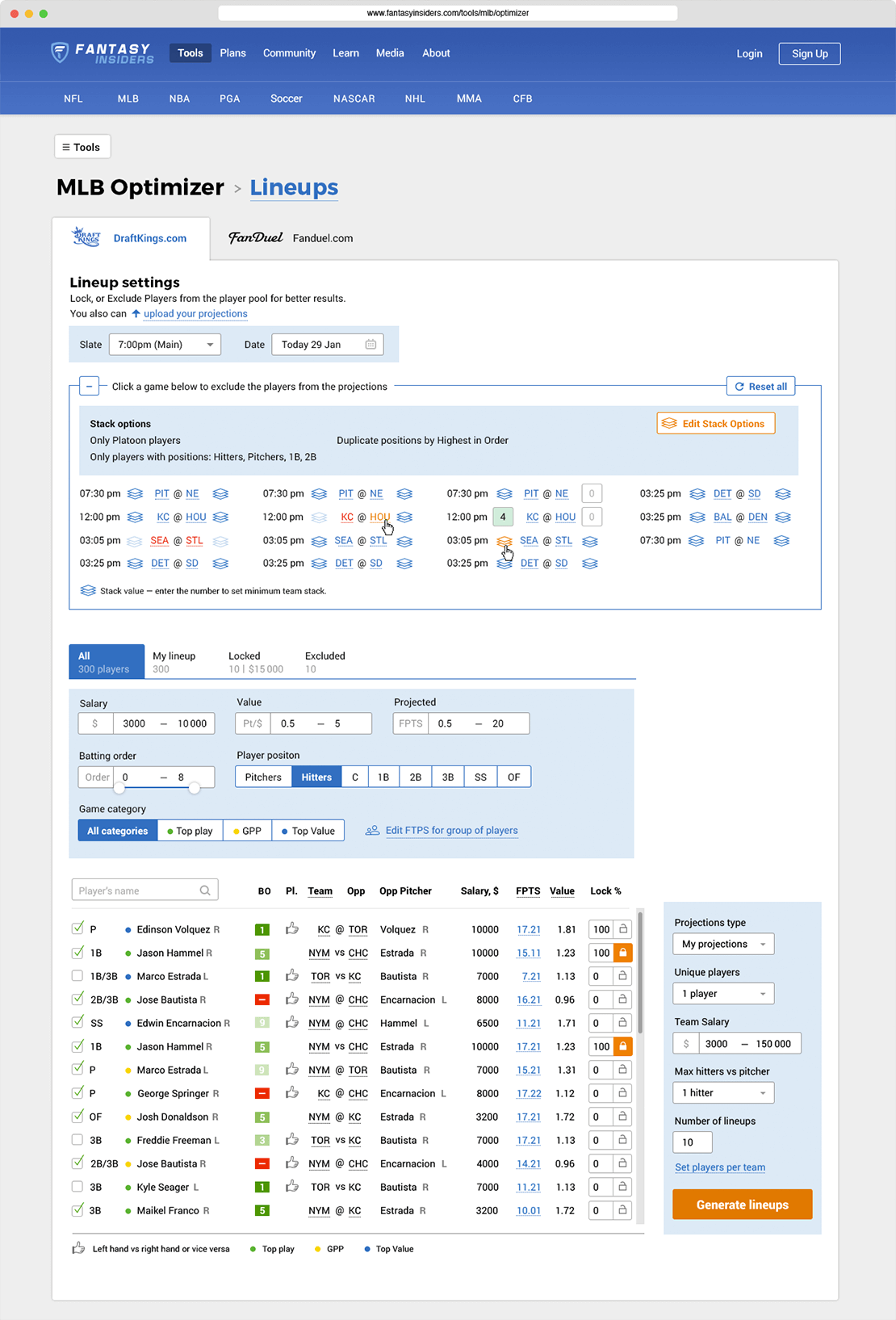
Task: Click the batting order slider right handle
Action: (x=195, y=788)
